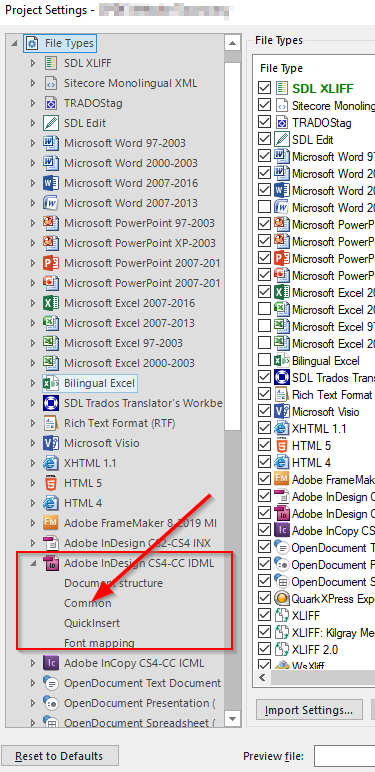The height and width of the screenshot is (772, 375).
Task: Select Adobe InCopy CS4-CC ICML tree icon
Action: pos(50,663)
